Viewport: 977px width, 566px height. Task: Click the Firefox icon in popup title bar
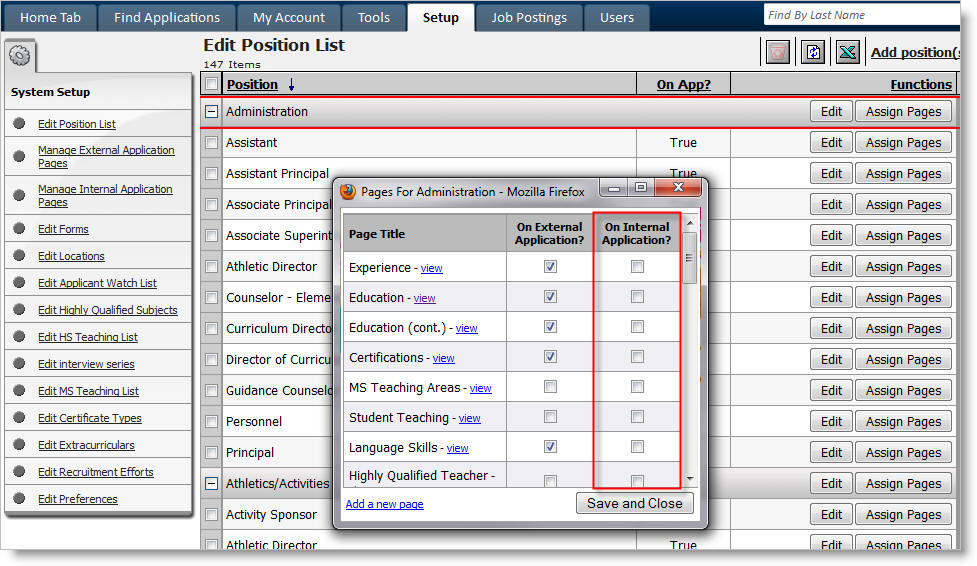[x=348, y=191]
